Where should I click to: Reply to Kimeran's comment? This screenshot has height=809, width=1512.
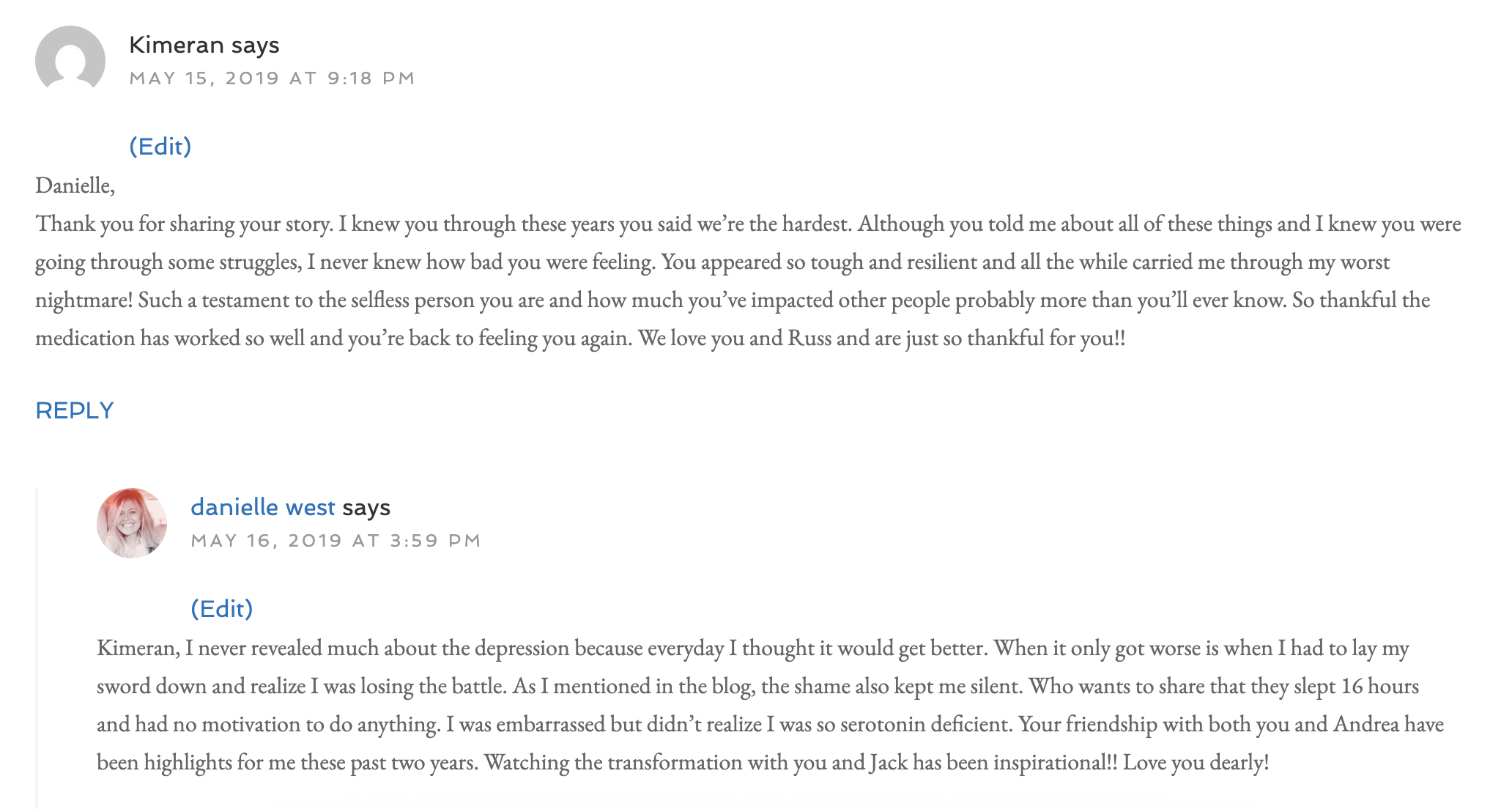pos(75,410)
